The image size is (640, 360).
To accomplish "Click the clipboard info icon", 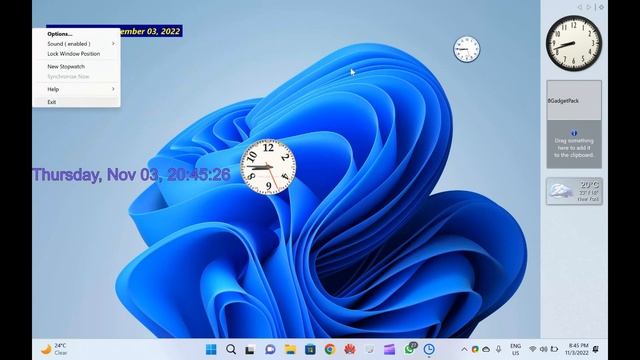I will point(574,133).
